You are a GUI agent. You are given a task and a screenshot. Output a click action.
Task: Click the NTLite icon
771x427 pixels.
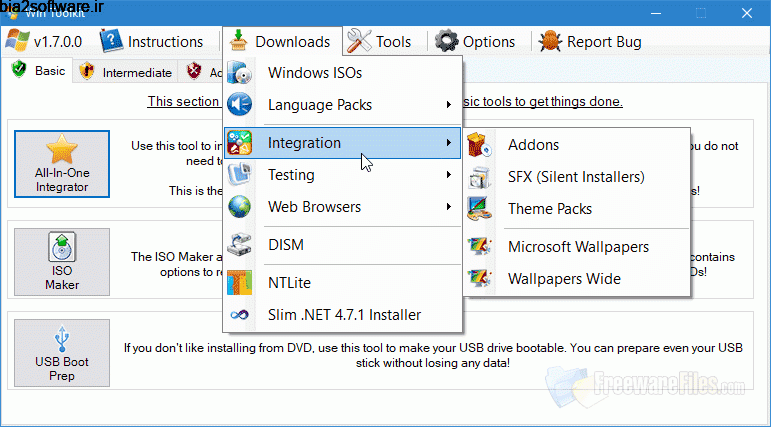tap(240, 282)
